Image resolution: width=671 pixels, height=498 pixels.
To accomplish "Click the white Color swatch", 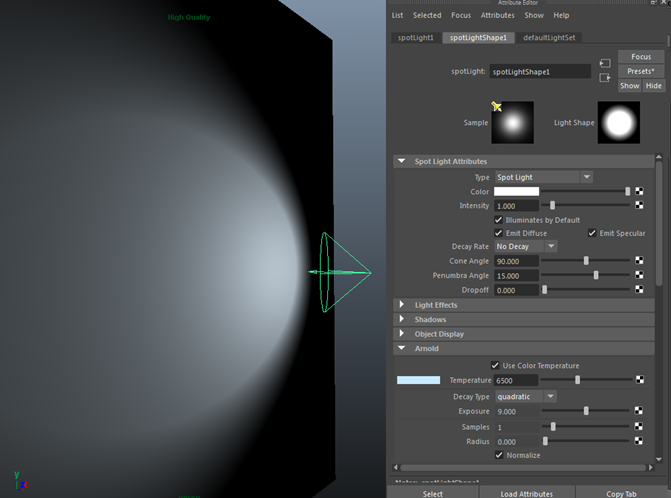I will pyautogui.click(x=517, y=192).
